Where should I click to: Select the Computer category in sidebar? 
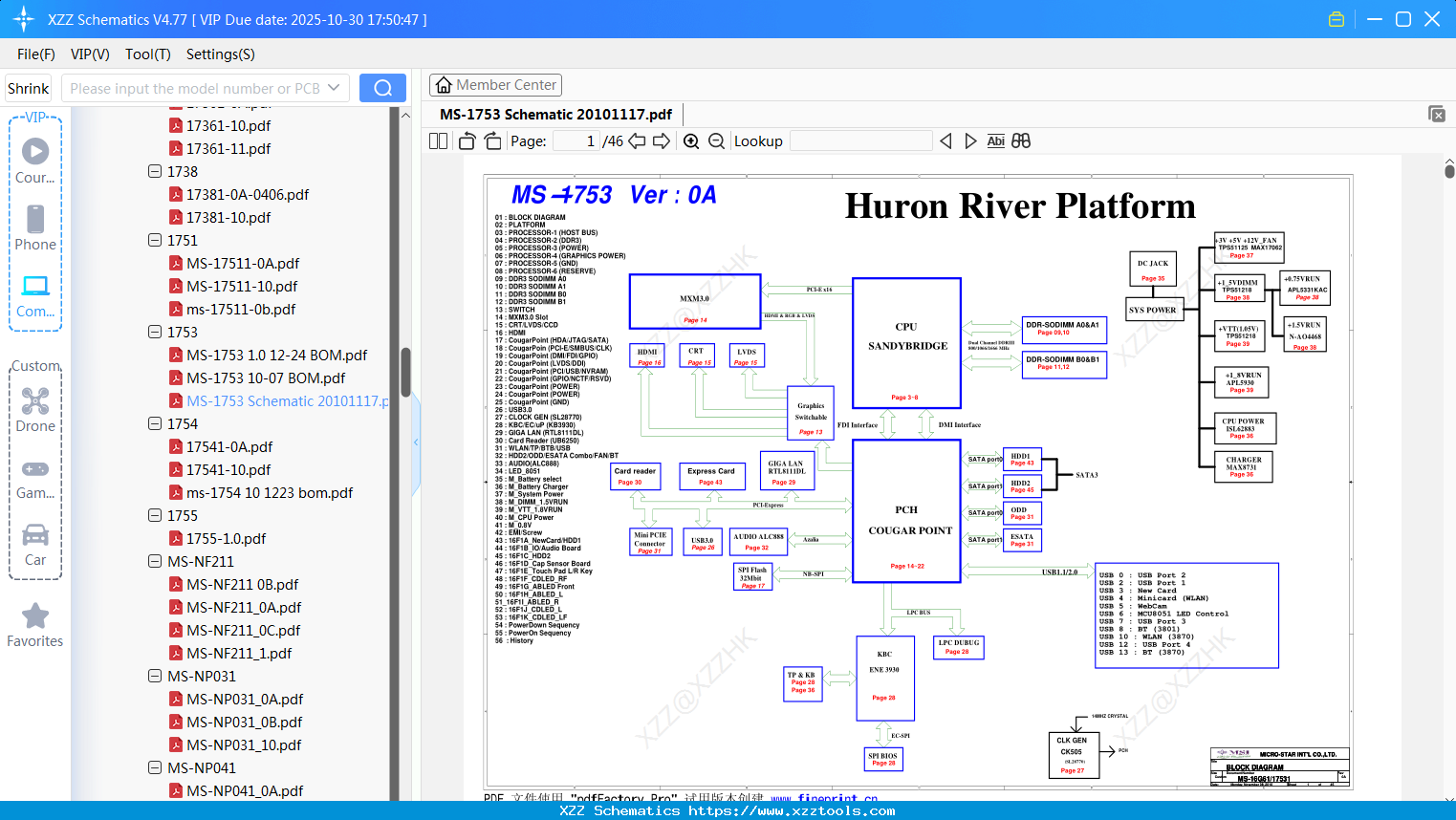pos(35,295)
